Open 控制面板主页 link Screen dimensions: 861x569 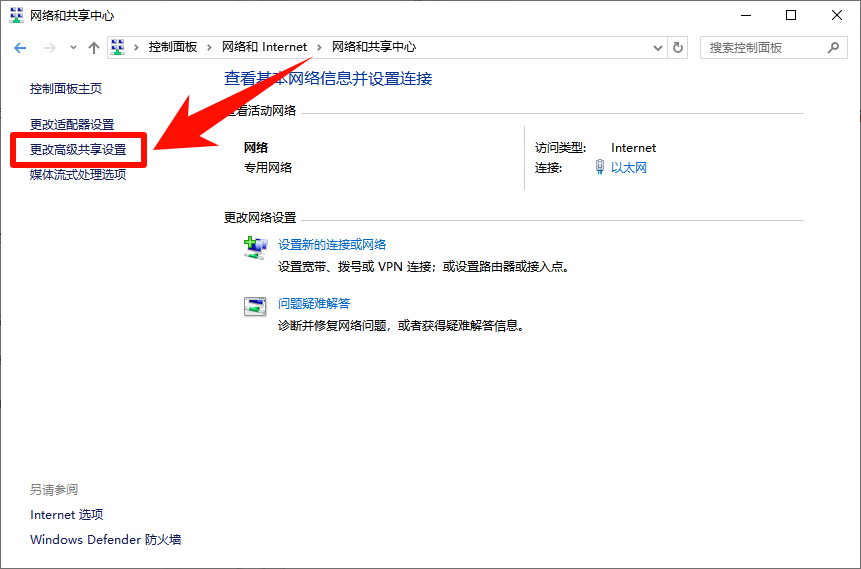(x=66, y=89)
